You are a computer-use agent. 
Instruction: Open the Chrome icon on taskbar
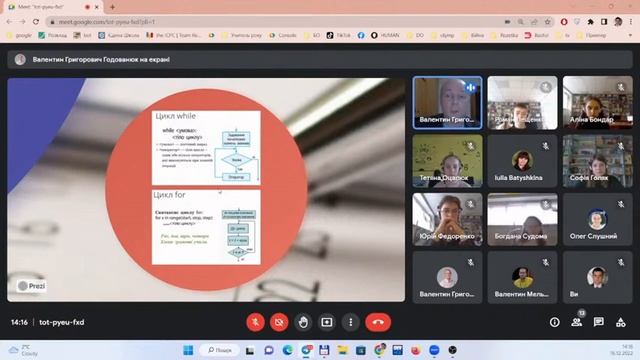[x=379, y=350]
